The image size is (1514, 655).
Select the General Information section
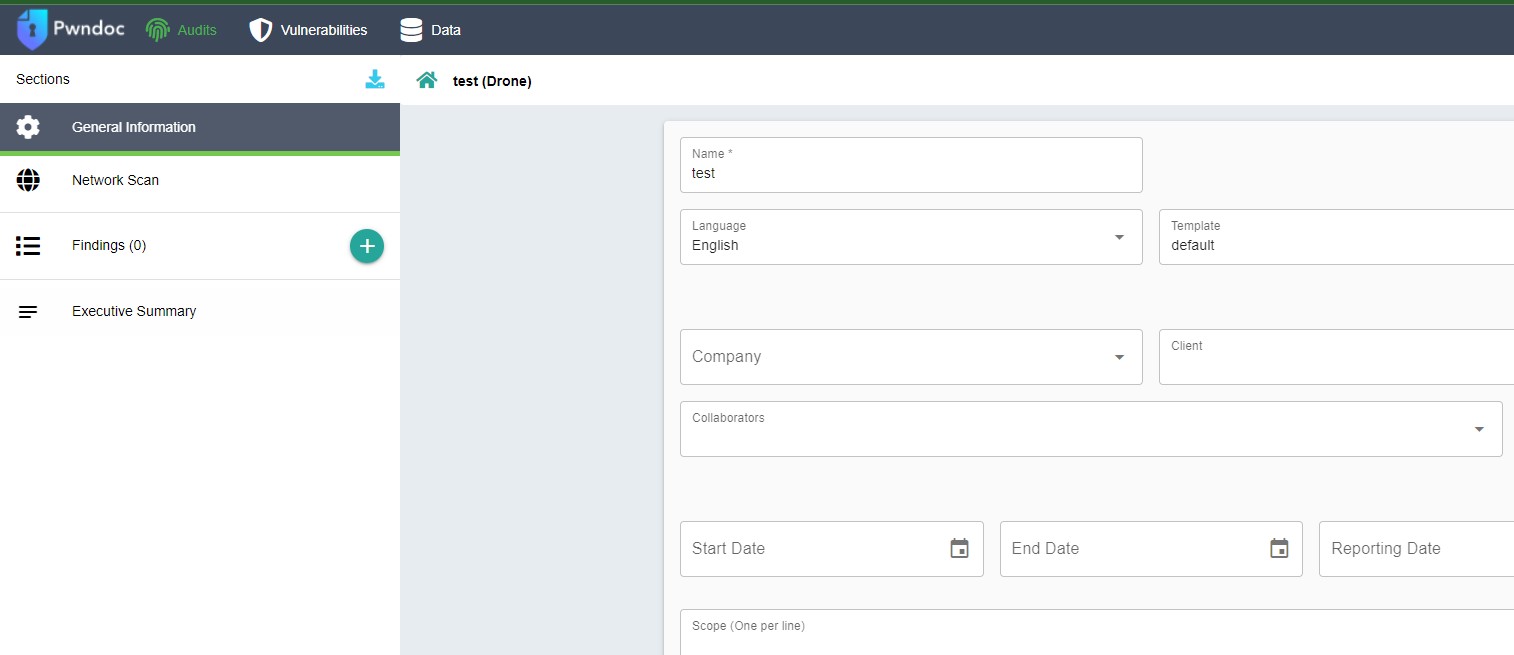coord(200,127)
